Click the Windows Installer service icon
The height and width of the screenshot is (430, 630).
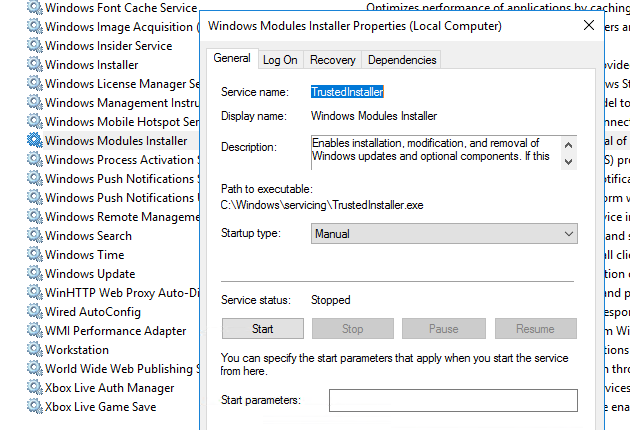35,64
